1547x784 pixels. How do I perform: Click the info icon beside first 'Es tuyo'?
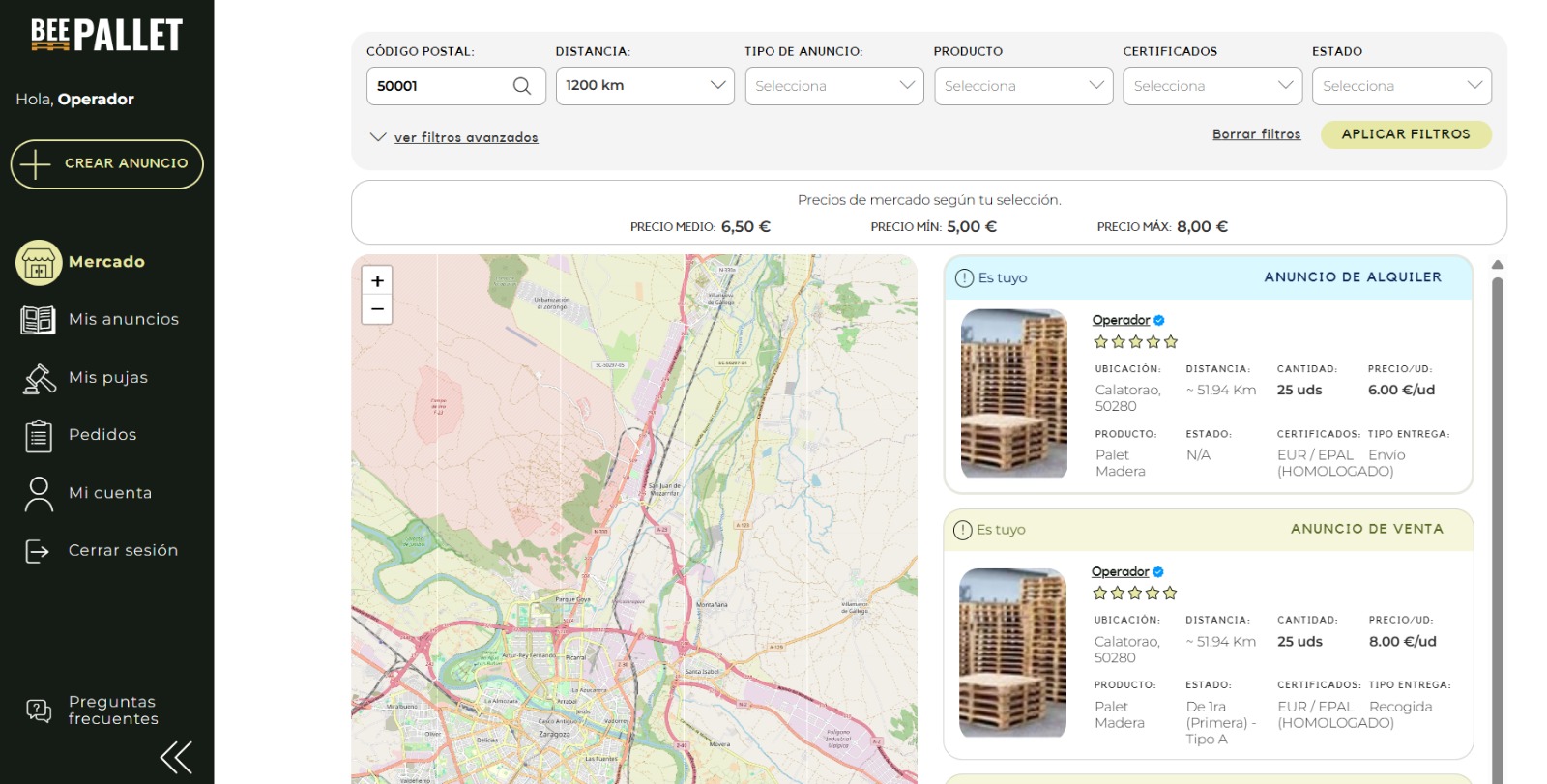[x=964, y=278]
